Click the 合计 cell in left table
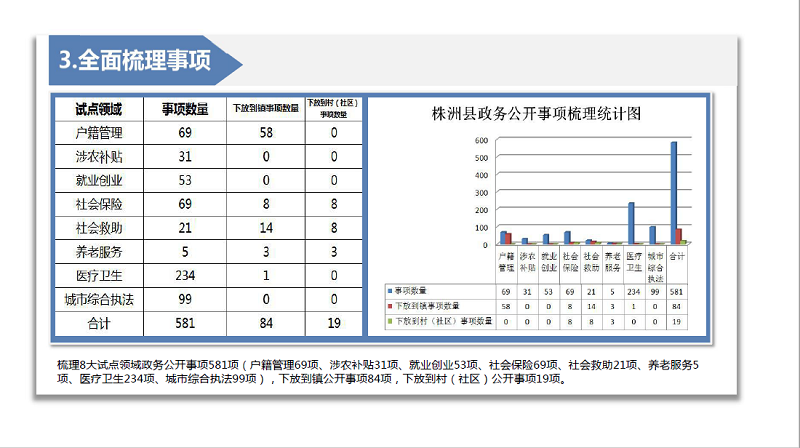The image size is (800, 448). tap(98, 323)
